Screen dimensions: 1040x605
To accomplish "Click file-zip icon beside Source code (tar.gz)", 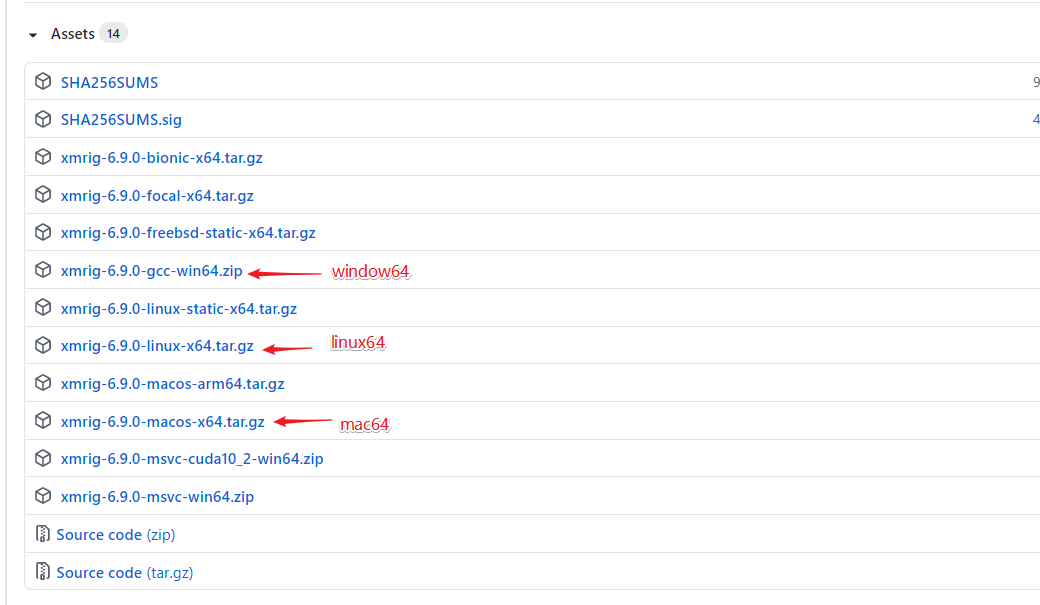I will [43, 572].
